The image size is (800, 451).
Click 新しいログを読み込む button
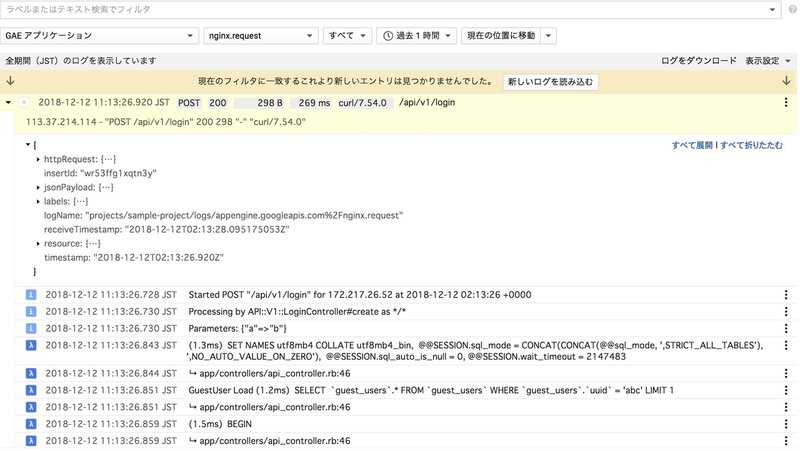pyautogui.click(x=551, y=82)
